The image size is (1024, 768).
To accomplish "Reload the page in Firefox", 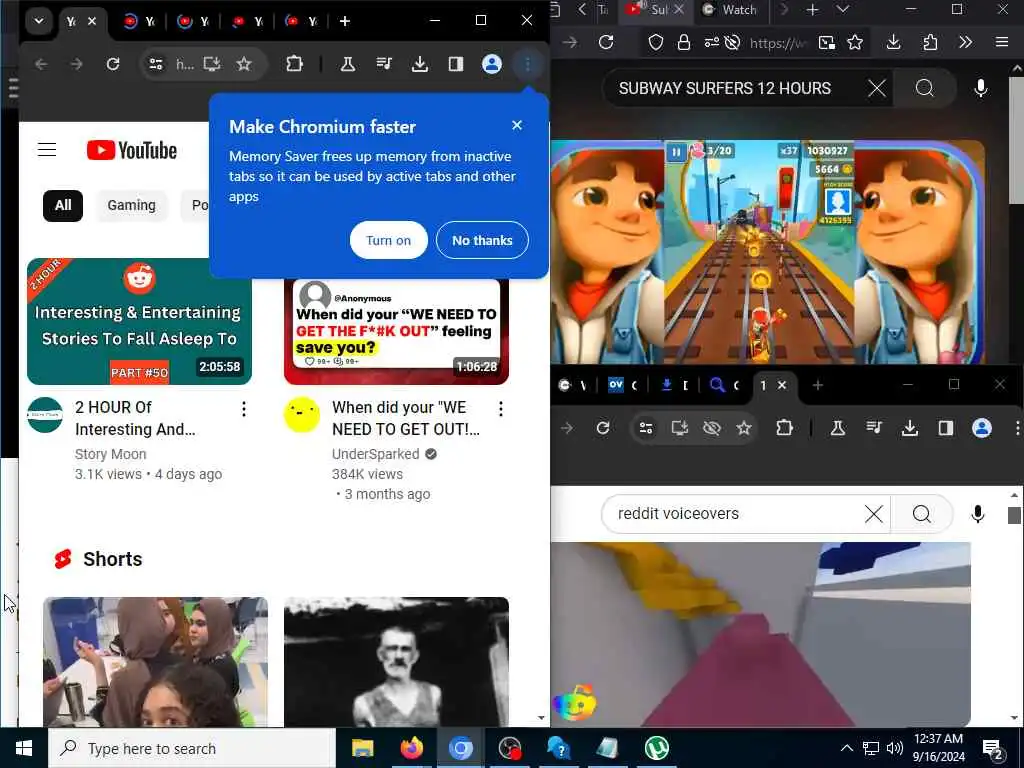I will pos(606,42).
